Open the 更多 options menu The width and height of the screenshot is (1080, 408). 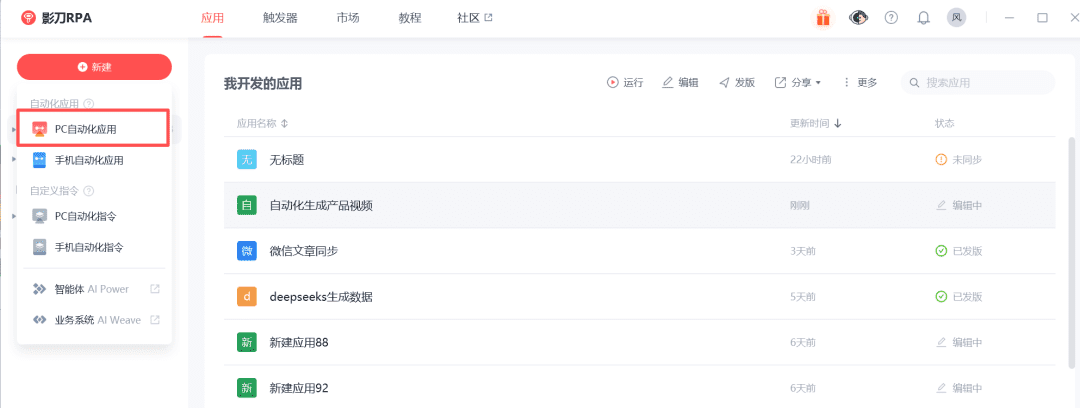tap(859, 83)
